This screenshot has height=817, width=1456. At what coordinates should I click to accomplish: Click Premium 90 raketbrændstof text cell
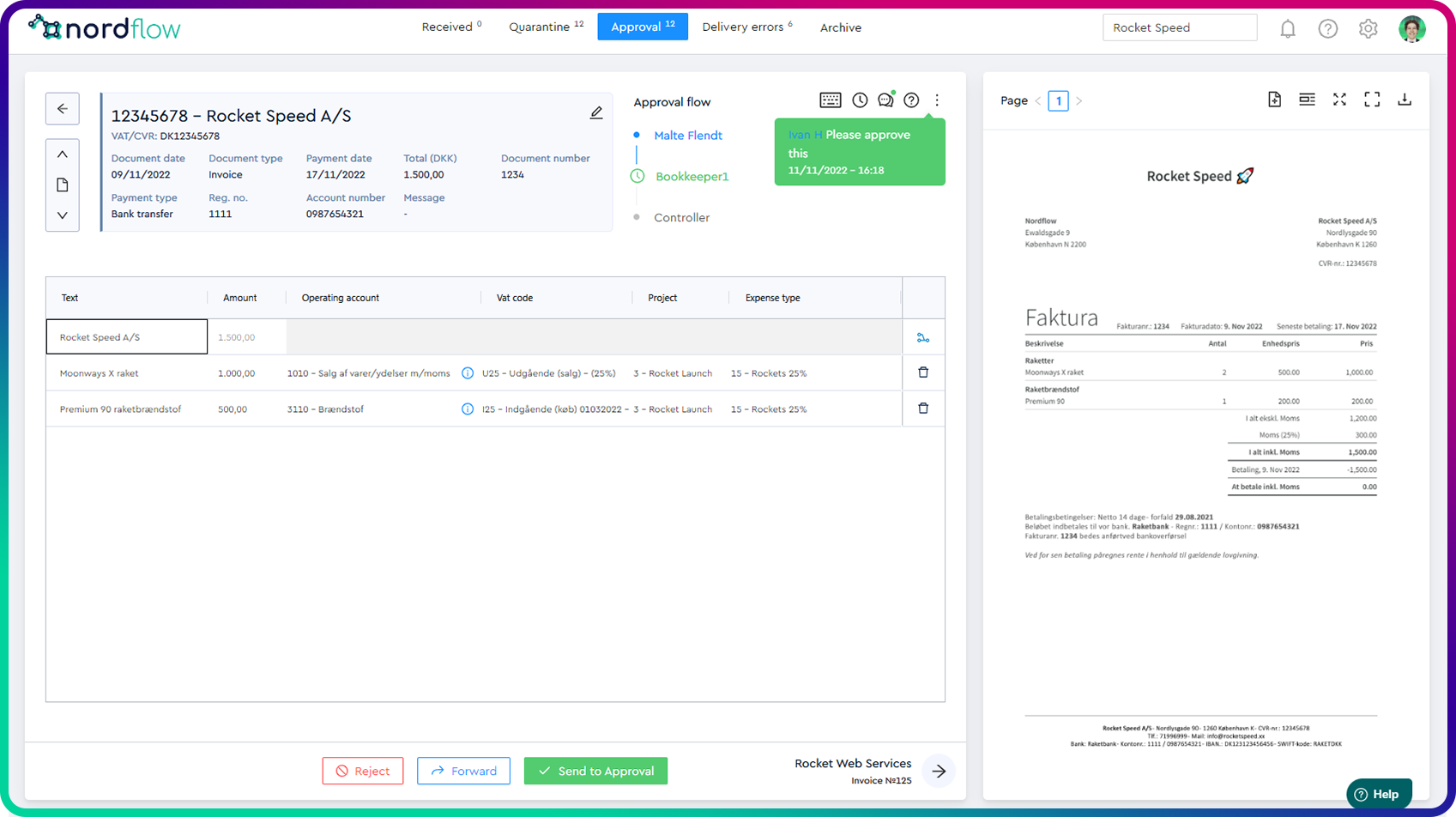(127, 409)
